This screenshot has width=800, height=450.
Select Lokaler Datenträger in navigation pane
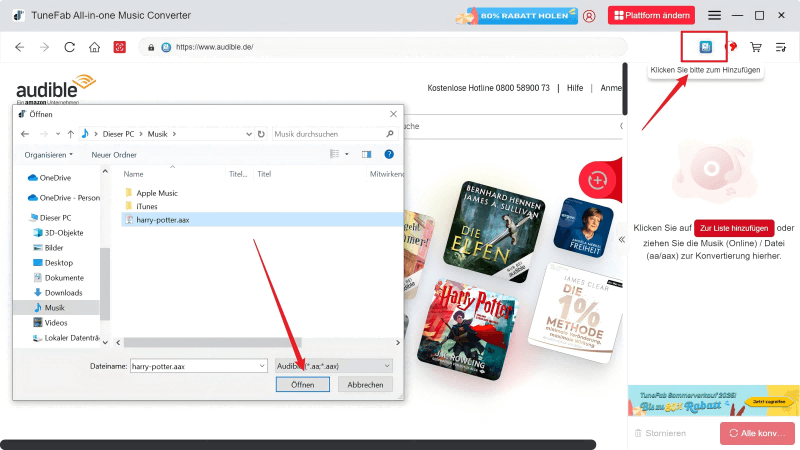(x=66, y=338)
